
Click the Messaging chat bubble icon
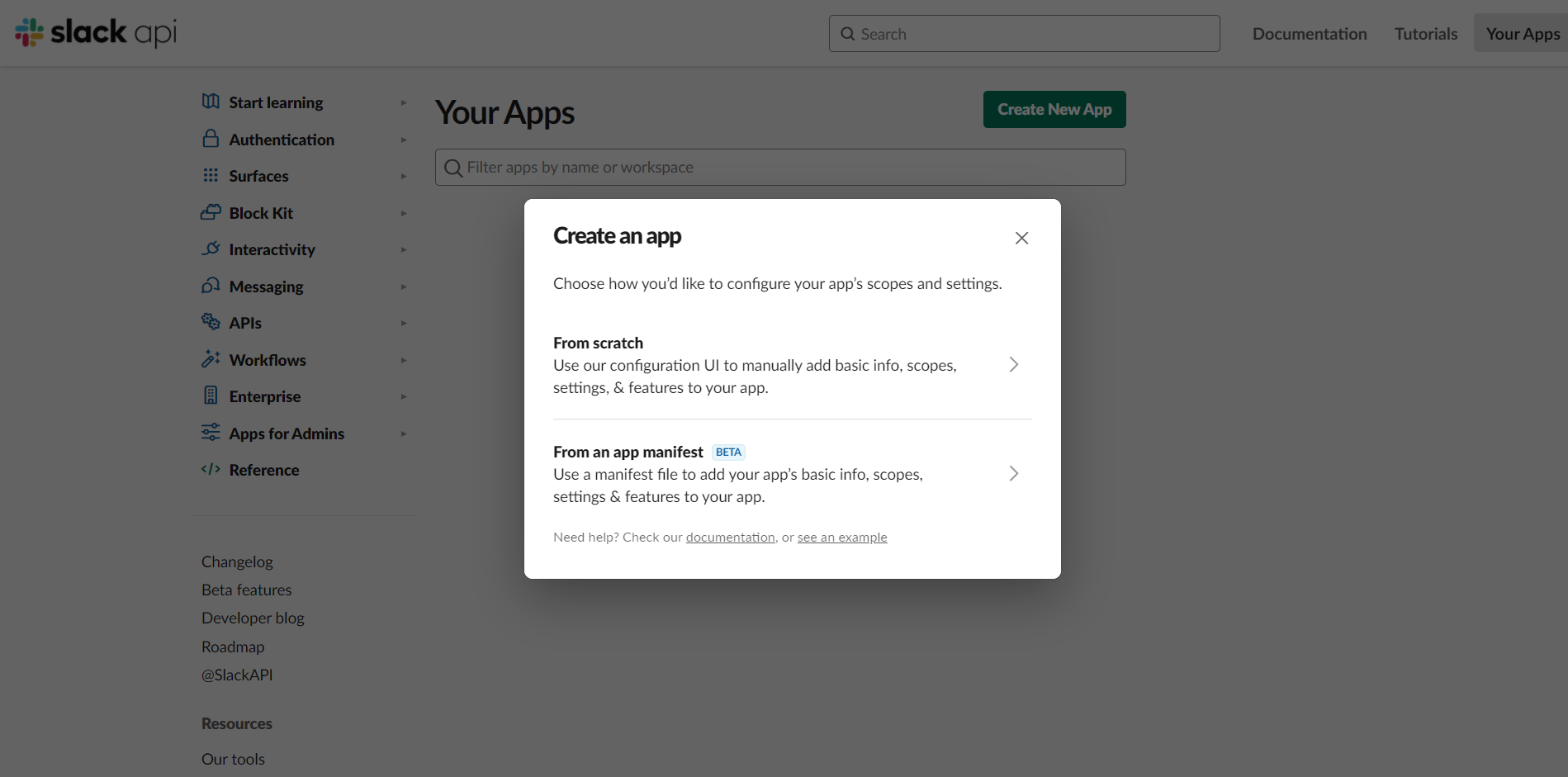pyautogui.click(x=211, y=286)
